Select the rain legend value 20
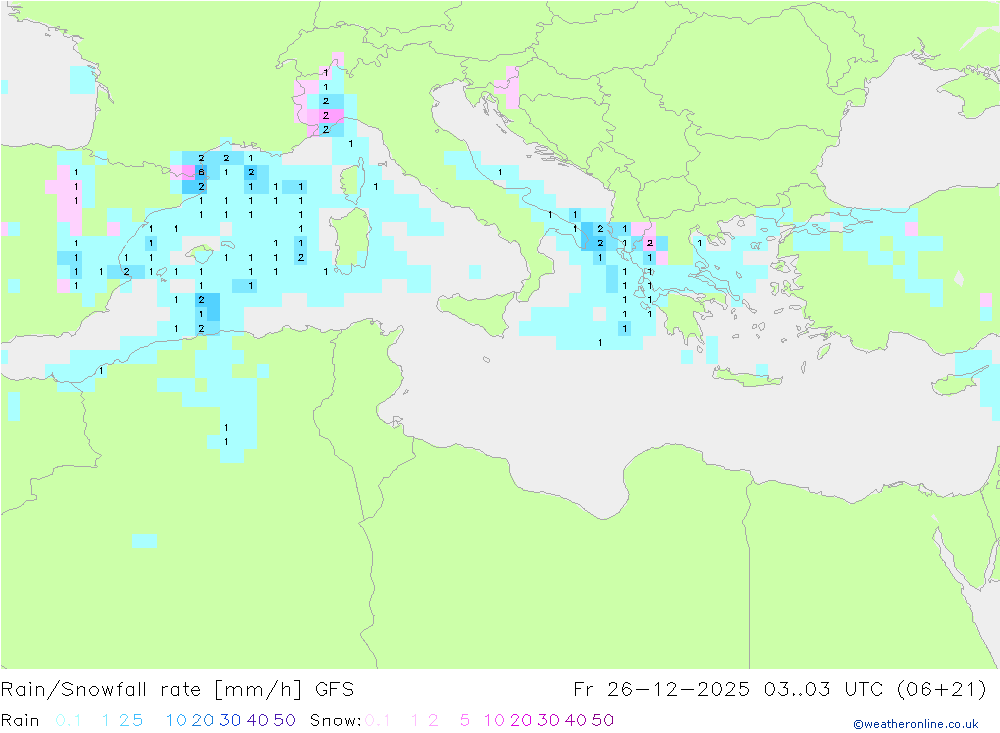The width and height of the screenshot is (1000, 733). click(203, 720)
